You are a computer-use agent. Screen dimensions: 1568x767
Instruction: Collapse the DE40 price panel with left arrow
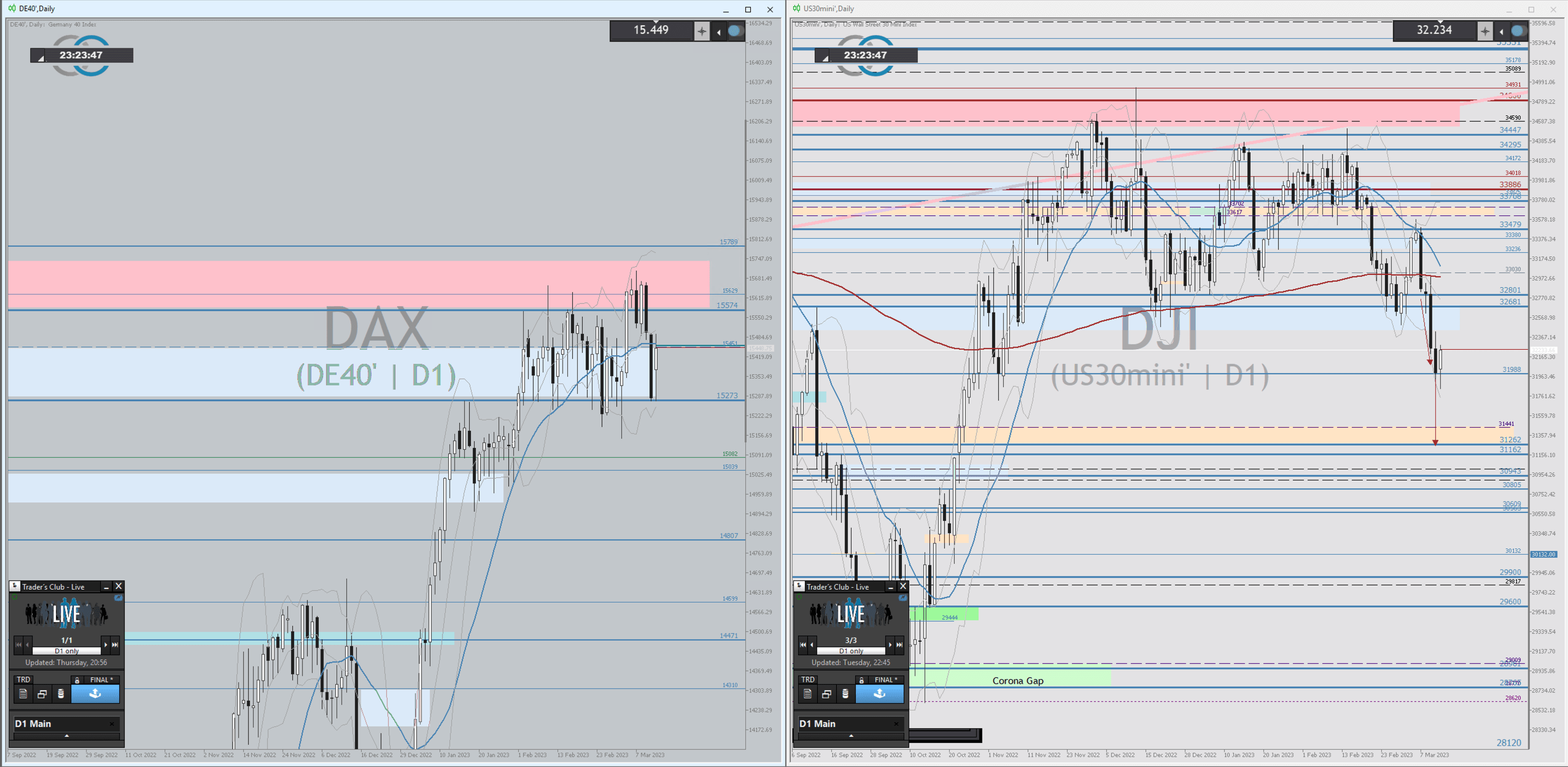[x=718, y=31]
